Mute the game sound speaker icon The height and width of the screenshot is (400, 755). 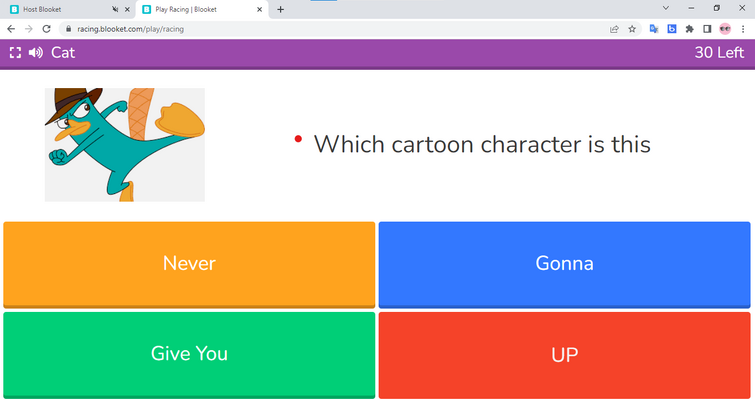click(36, 53)
